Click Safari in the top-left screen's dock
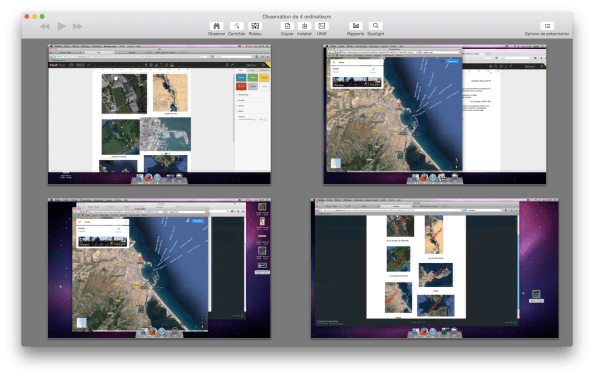This screenshot has width=594, height=377. coord(157,177)
